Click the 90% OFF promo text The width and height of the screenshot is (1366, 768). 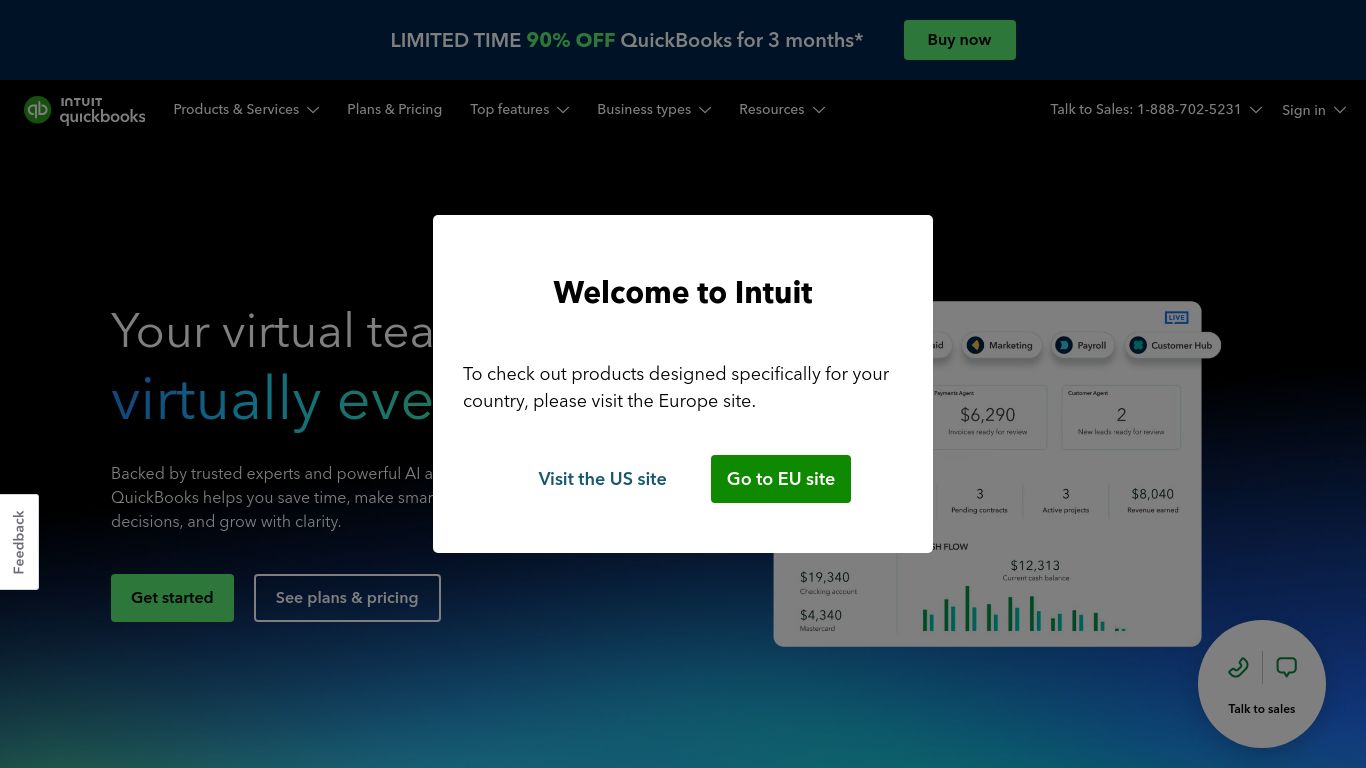pyautogui.click(x=571, y=40)
